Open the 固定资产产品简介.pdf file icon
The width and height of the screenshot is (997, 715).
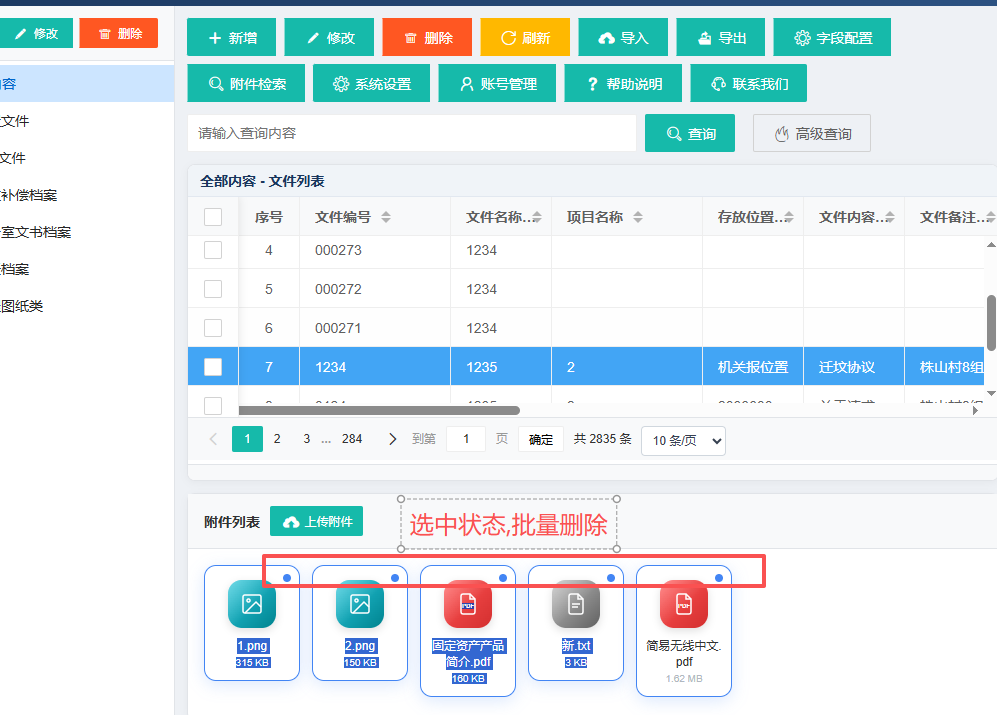tap(468, 604)
